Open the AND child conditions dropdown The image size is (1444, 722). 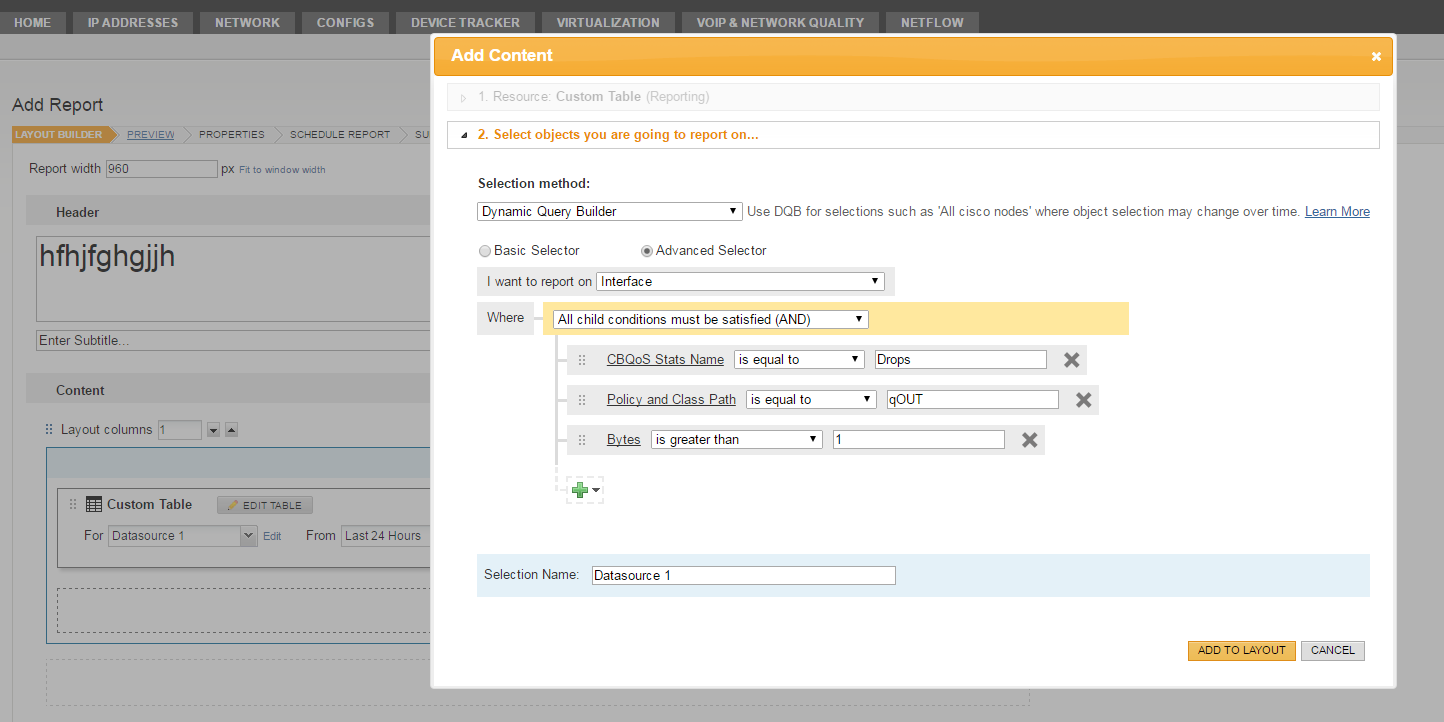pos(711,320)
